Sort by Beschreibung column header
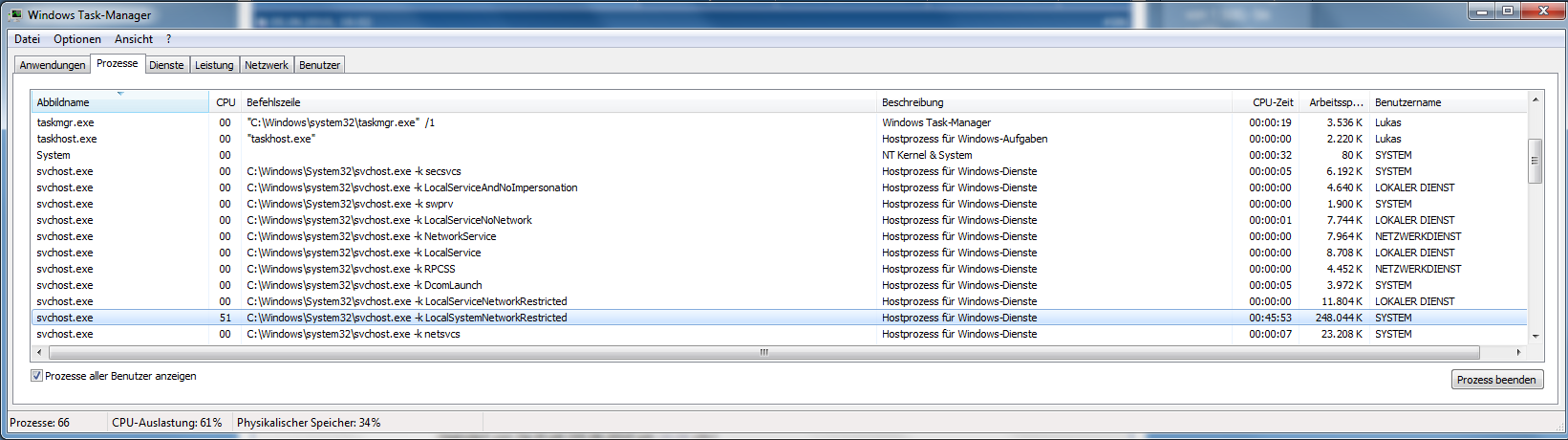The image size is (1568, 440). pyautogui.click(x=1055, y=102)
